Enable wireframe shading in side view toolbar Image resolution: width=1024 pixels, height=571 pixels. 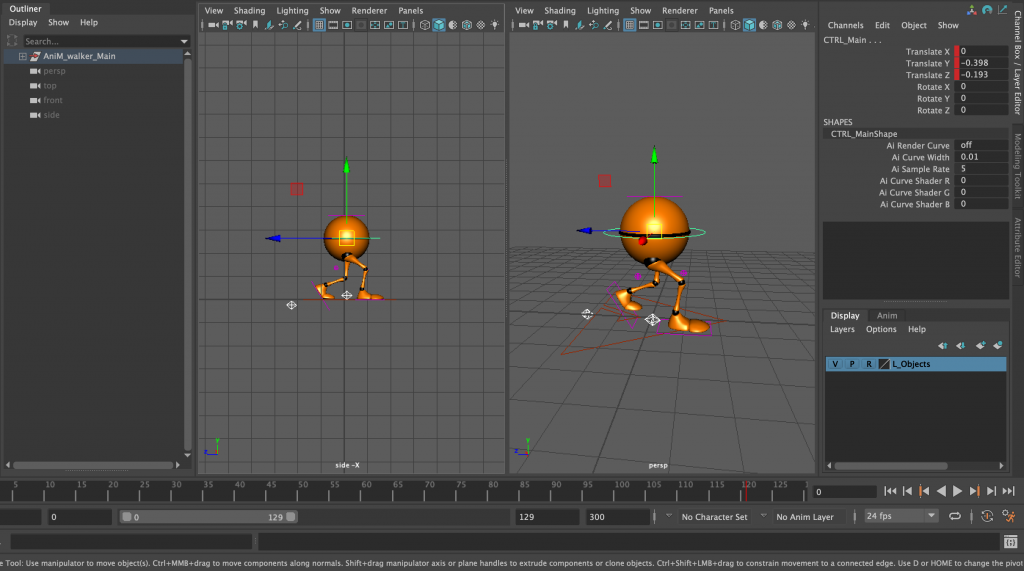tap(424, 25)
